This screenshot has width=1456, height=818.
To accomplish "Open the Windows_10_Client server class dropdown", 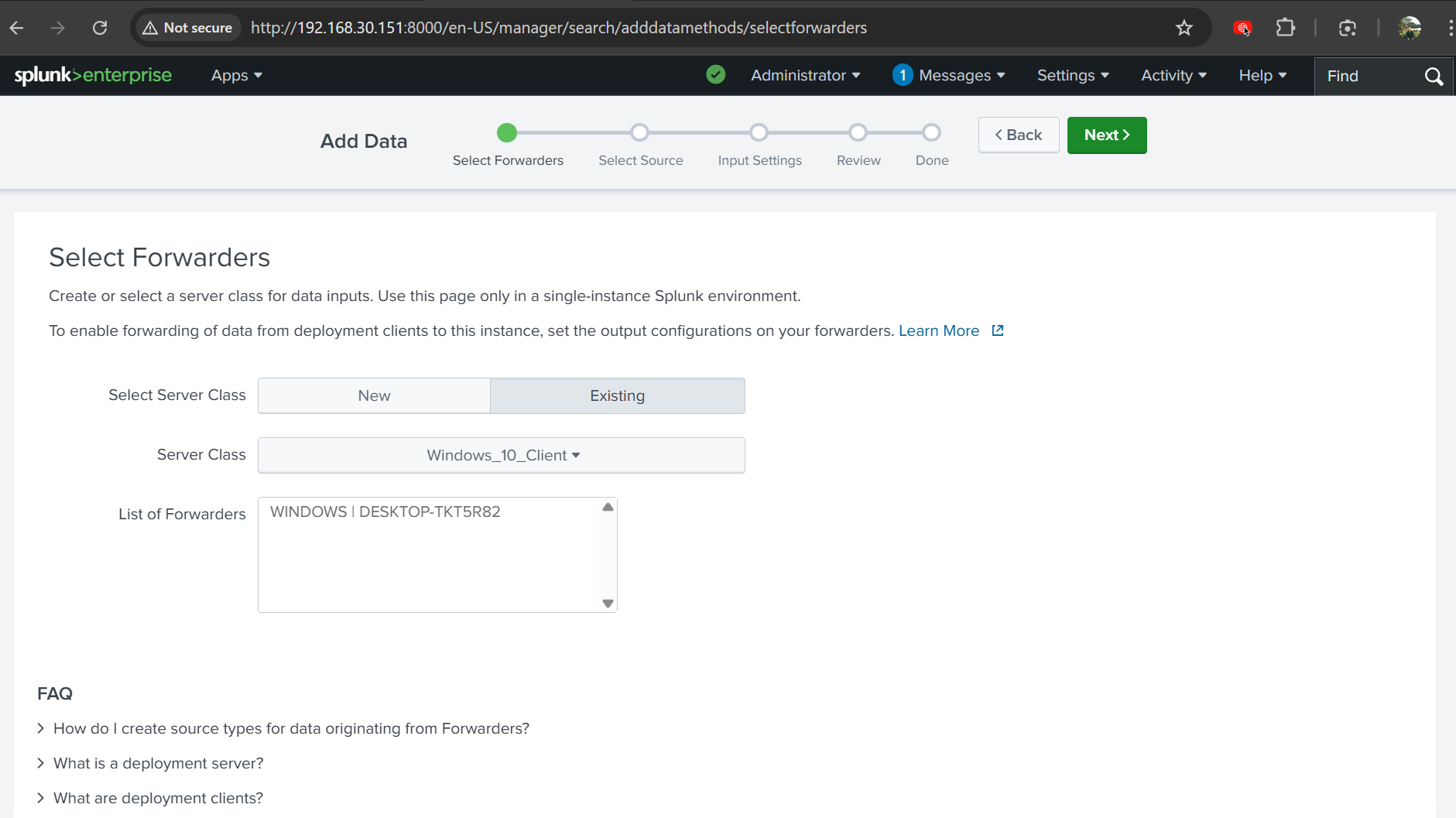I will pos(502,455).
